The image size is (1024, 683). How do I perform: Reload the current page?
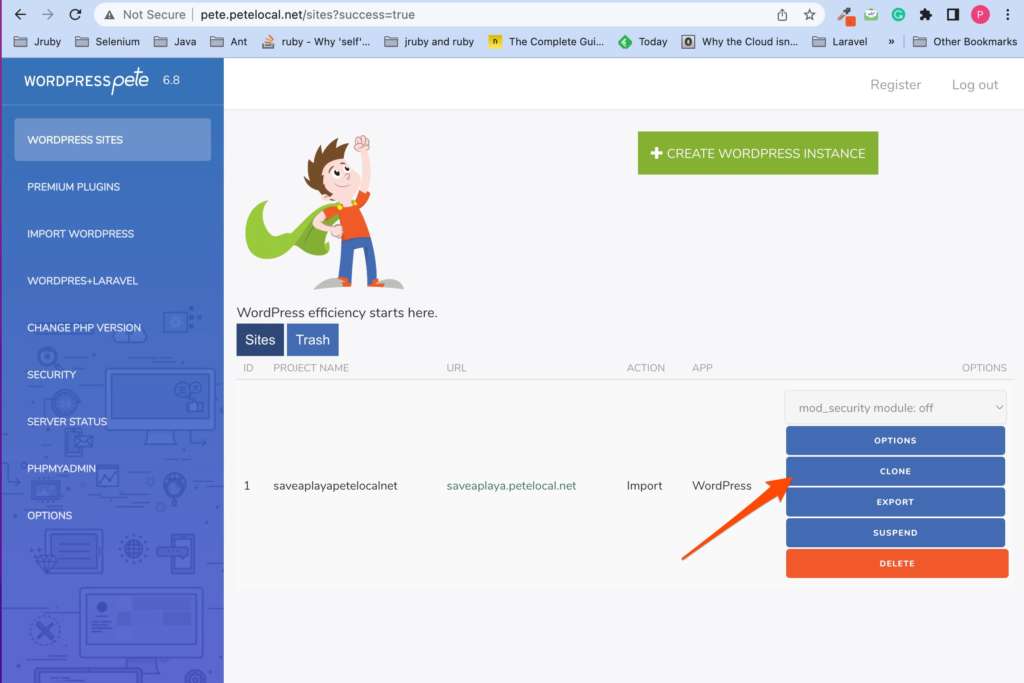[75, 15]
